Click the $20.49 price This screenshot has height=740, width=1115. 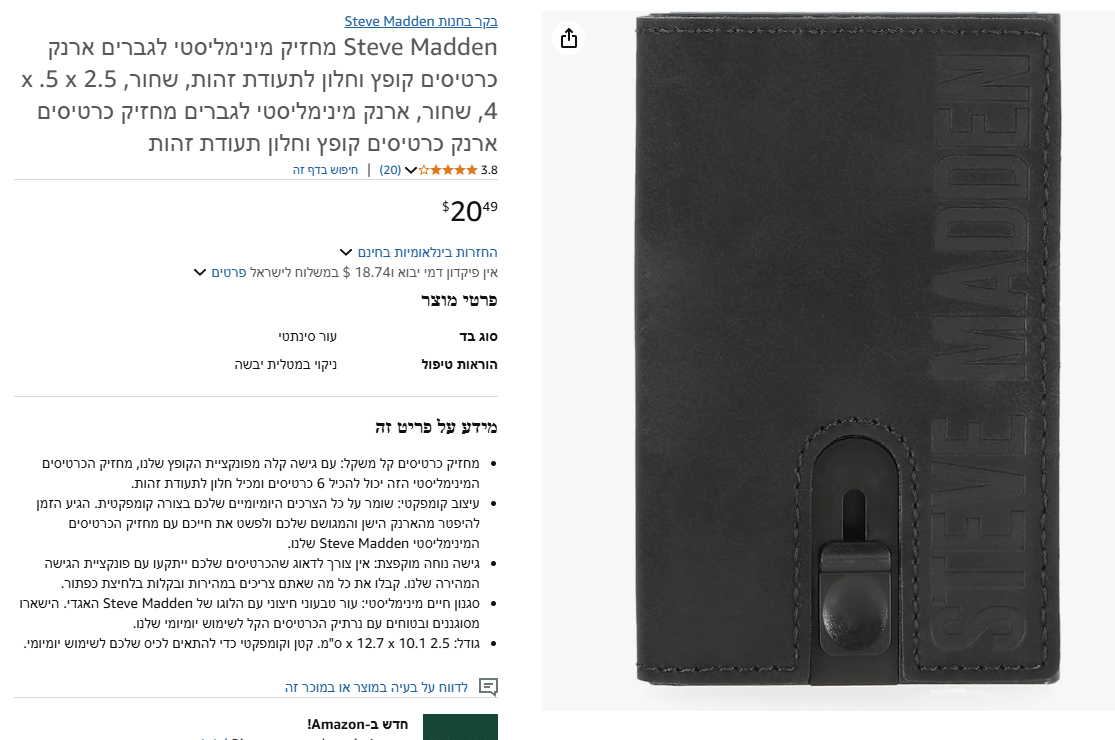pos(470,211)
